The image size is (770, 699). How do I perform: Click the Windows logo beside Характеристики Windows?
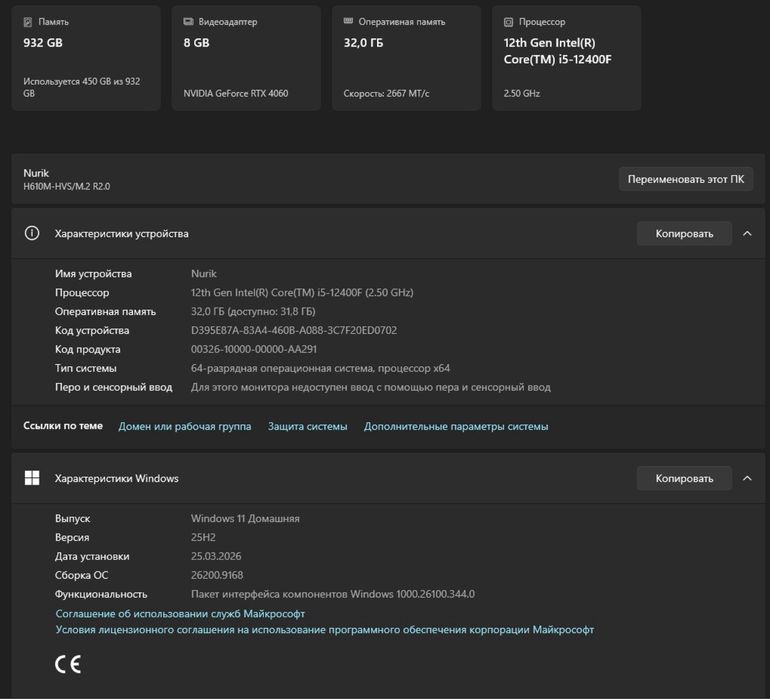32,478
